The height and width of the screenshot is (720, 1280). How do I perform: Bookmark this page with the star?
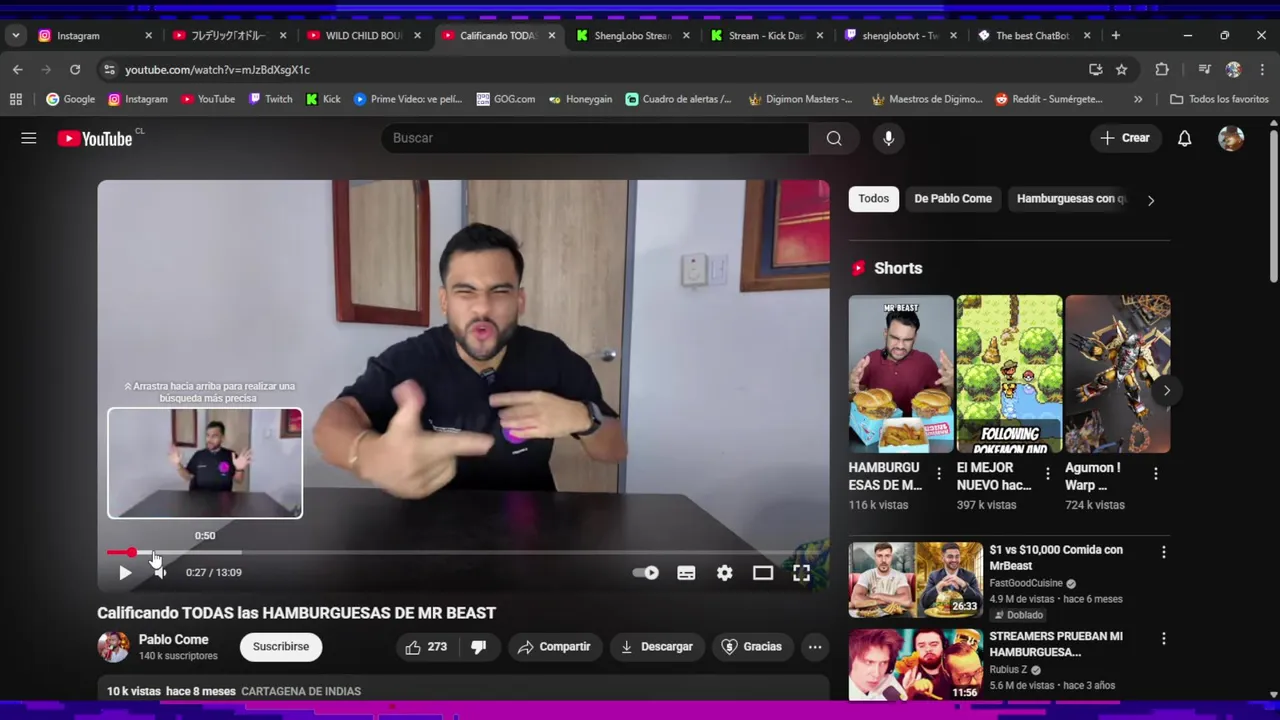(1121, 69)
